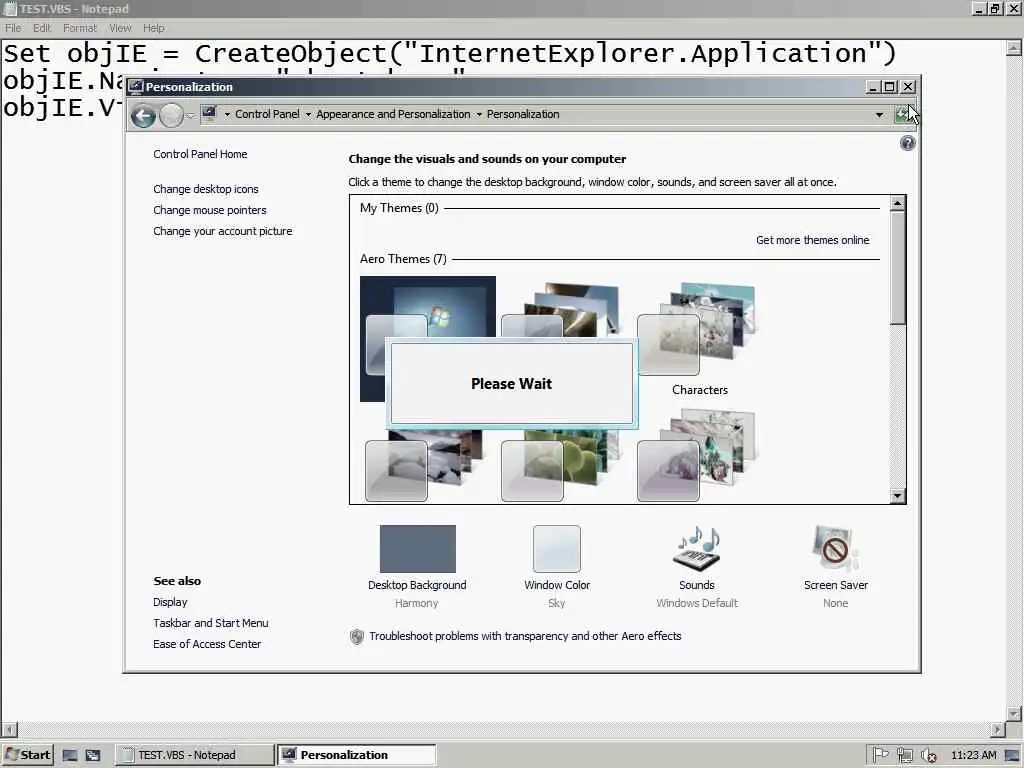The image size is (1024, 768).
Task: Click the Personalization breadcrumb
Action: (x=523, y=114)
